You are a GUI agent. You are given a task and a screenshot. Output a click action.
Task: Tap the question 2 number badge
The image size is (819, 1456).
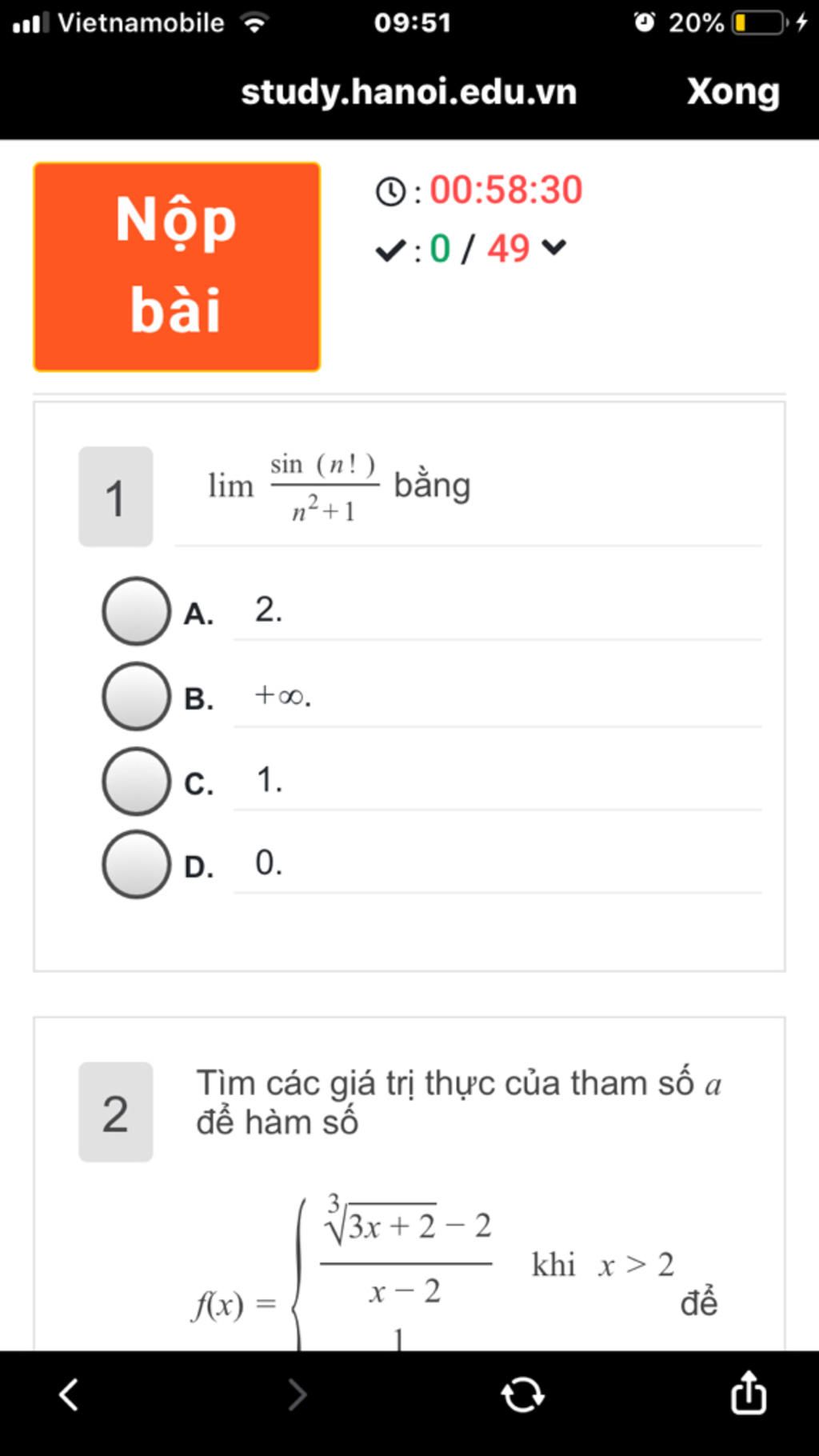click(115, 1112)
